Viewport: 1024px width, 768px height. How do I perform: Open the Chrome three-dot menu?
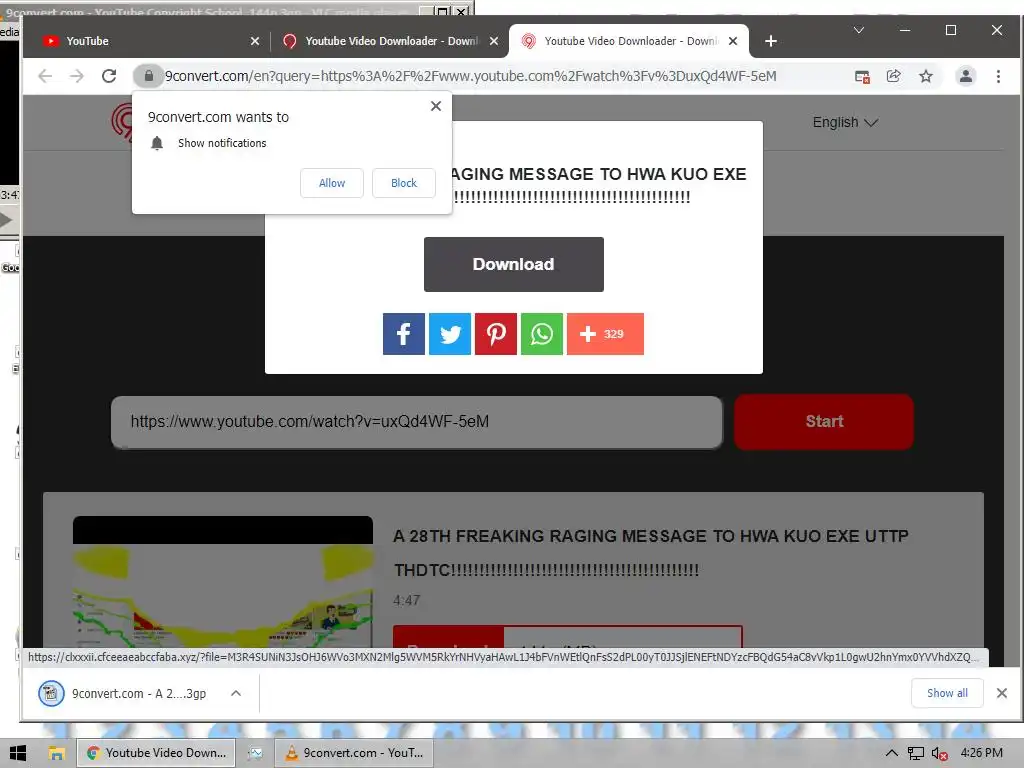coord(998,76)
